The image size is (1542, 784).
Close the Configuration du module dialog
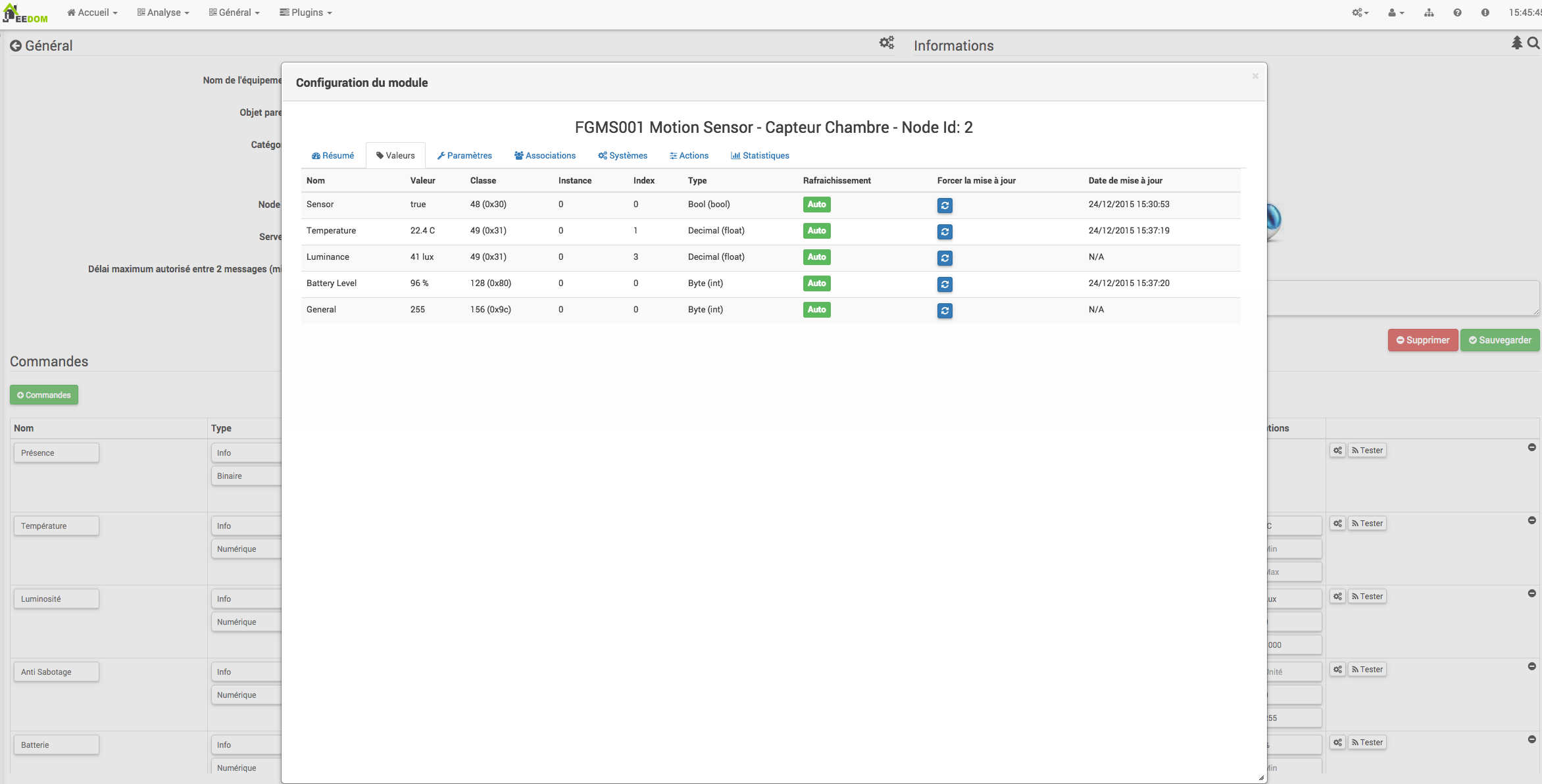(x=1255, y=76)
